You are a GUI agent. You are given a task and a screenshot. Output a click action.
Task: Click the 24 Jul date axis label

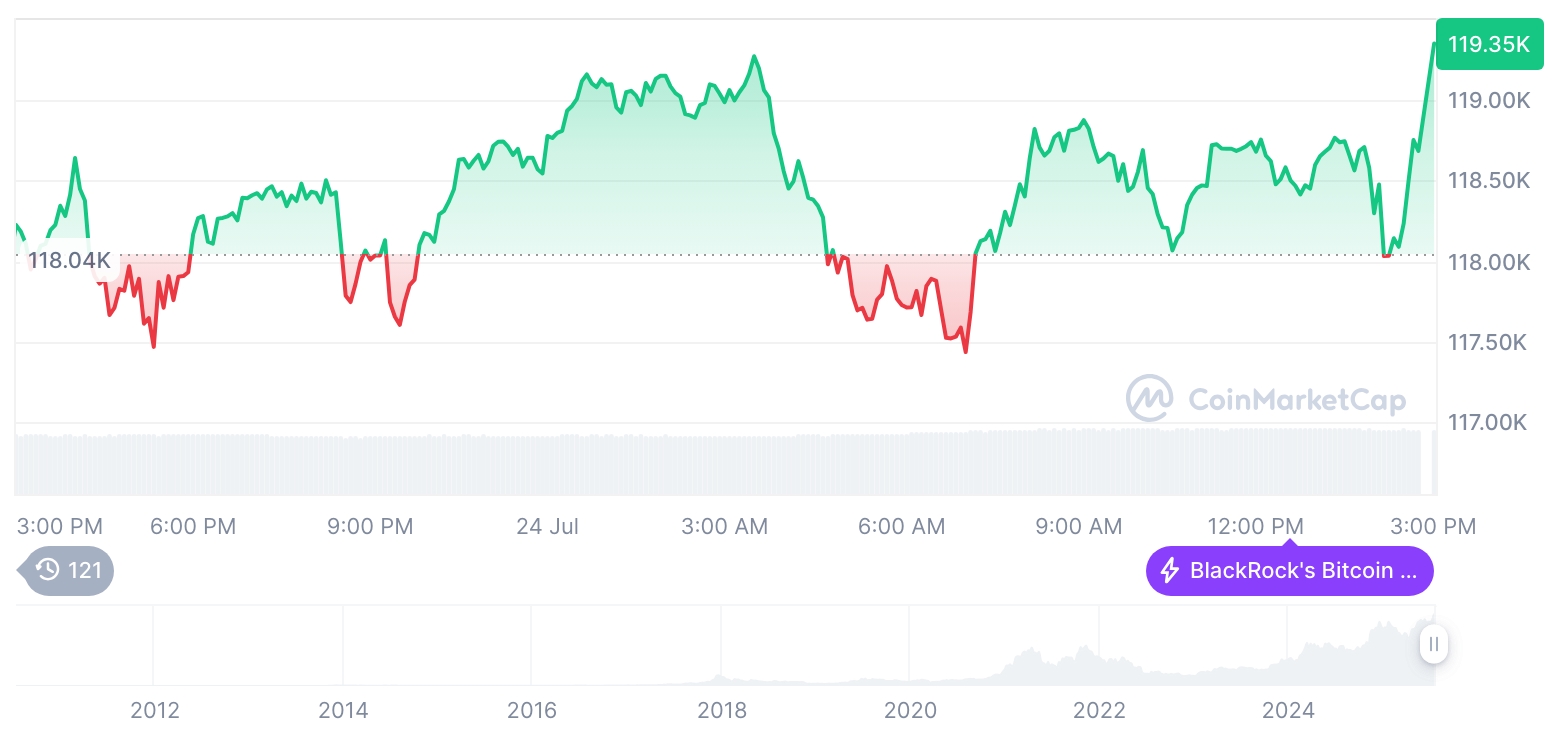tap(547, 526)
